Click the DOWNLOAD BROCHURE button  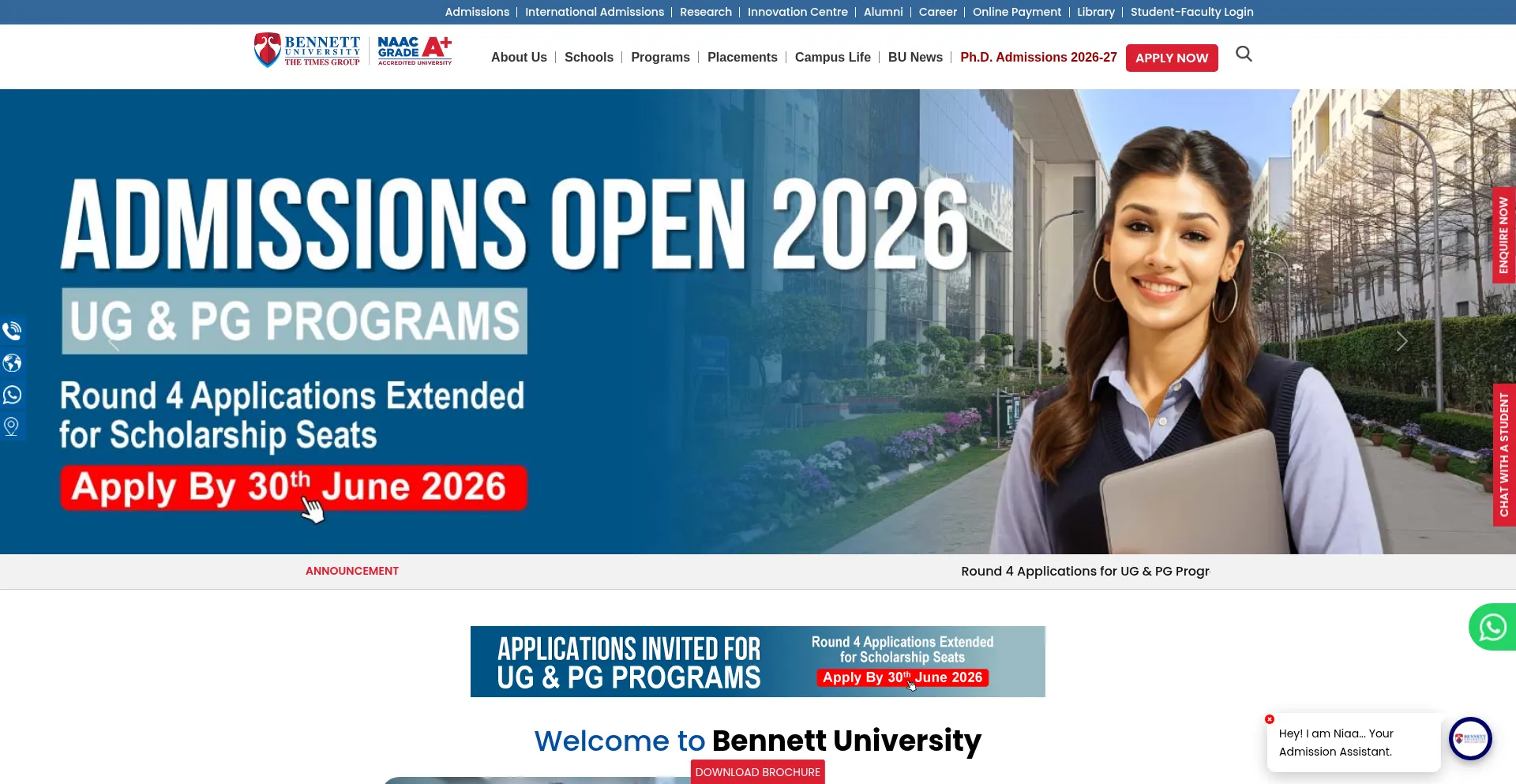click(758, 772)
